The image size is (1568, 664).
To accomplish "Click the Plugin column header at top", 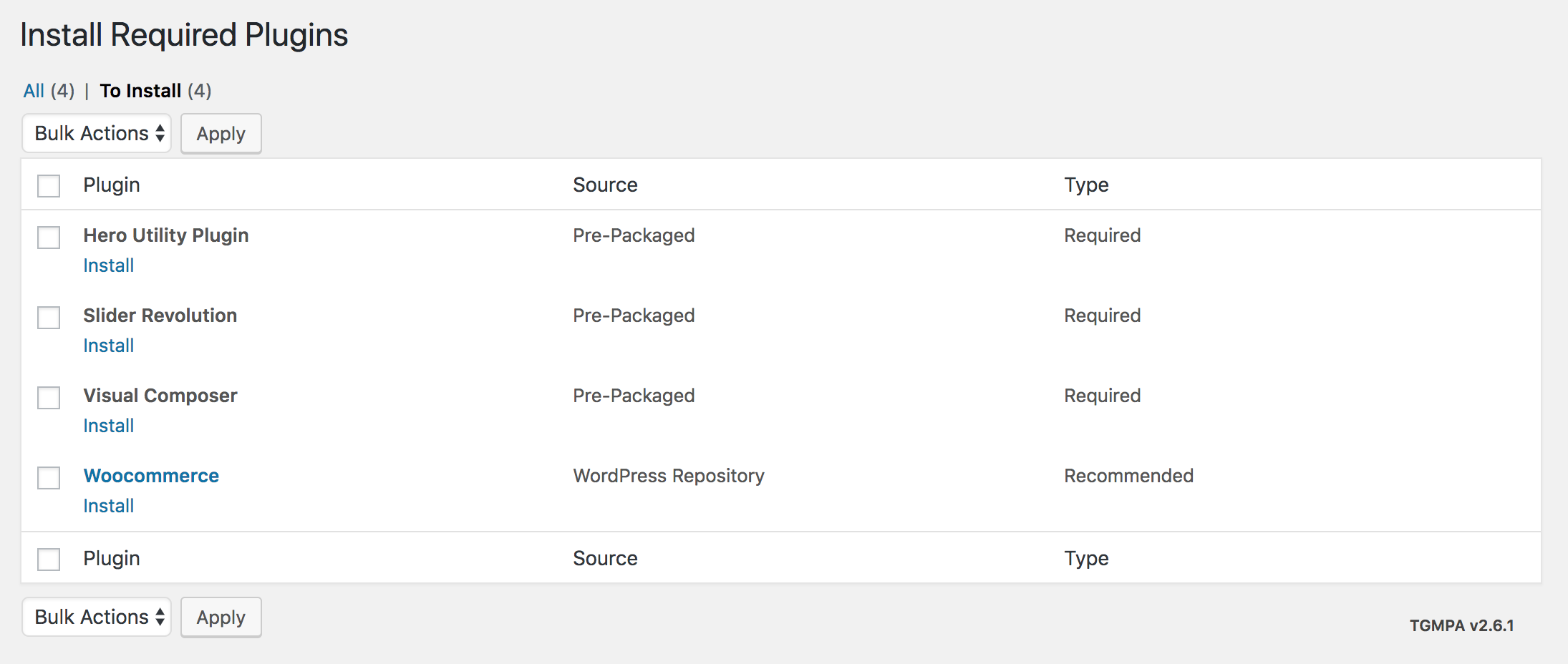I will click(x=111, y=185).
